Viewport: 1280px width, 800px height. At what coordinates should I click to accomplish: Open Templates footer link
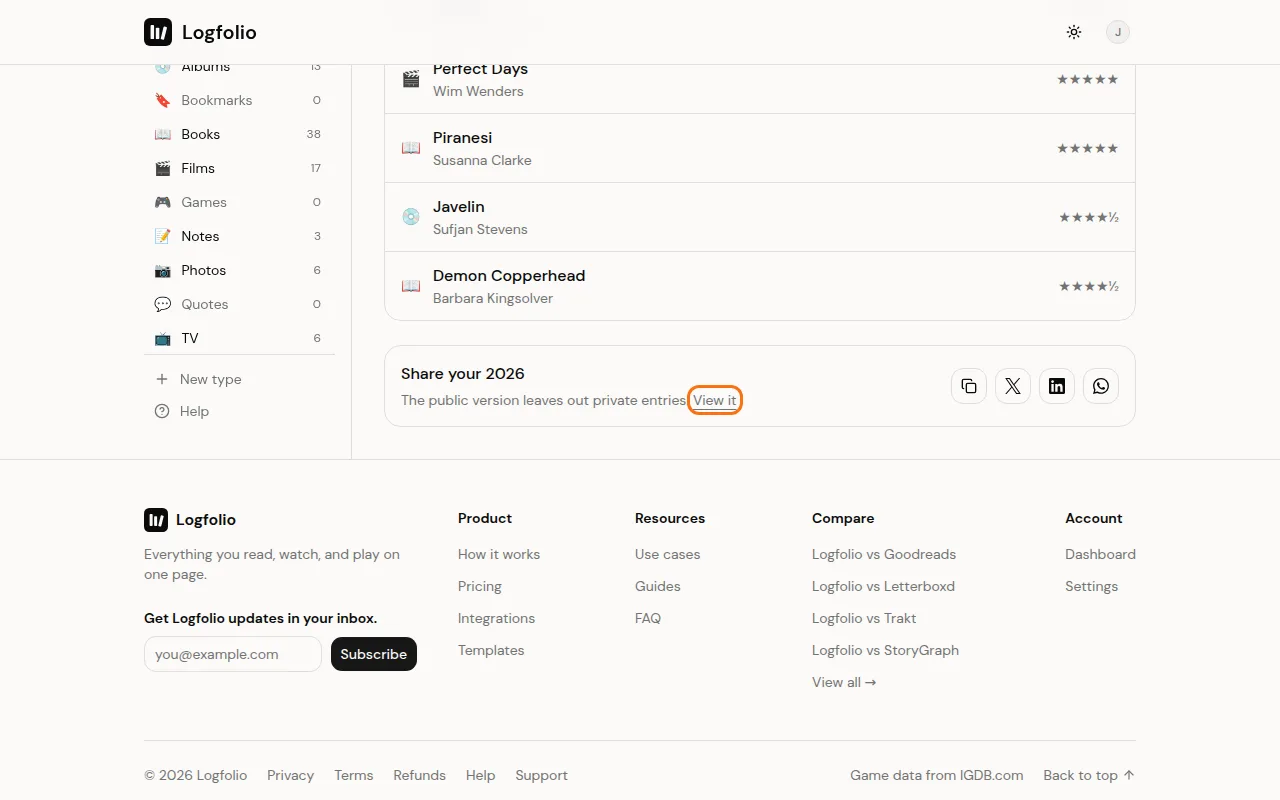491,650
